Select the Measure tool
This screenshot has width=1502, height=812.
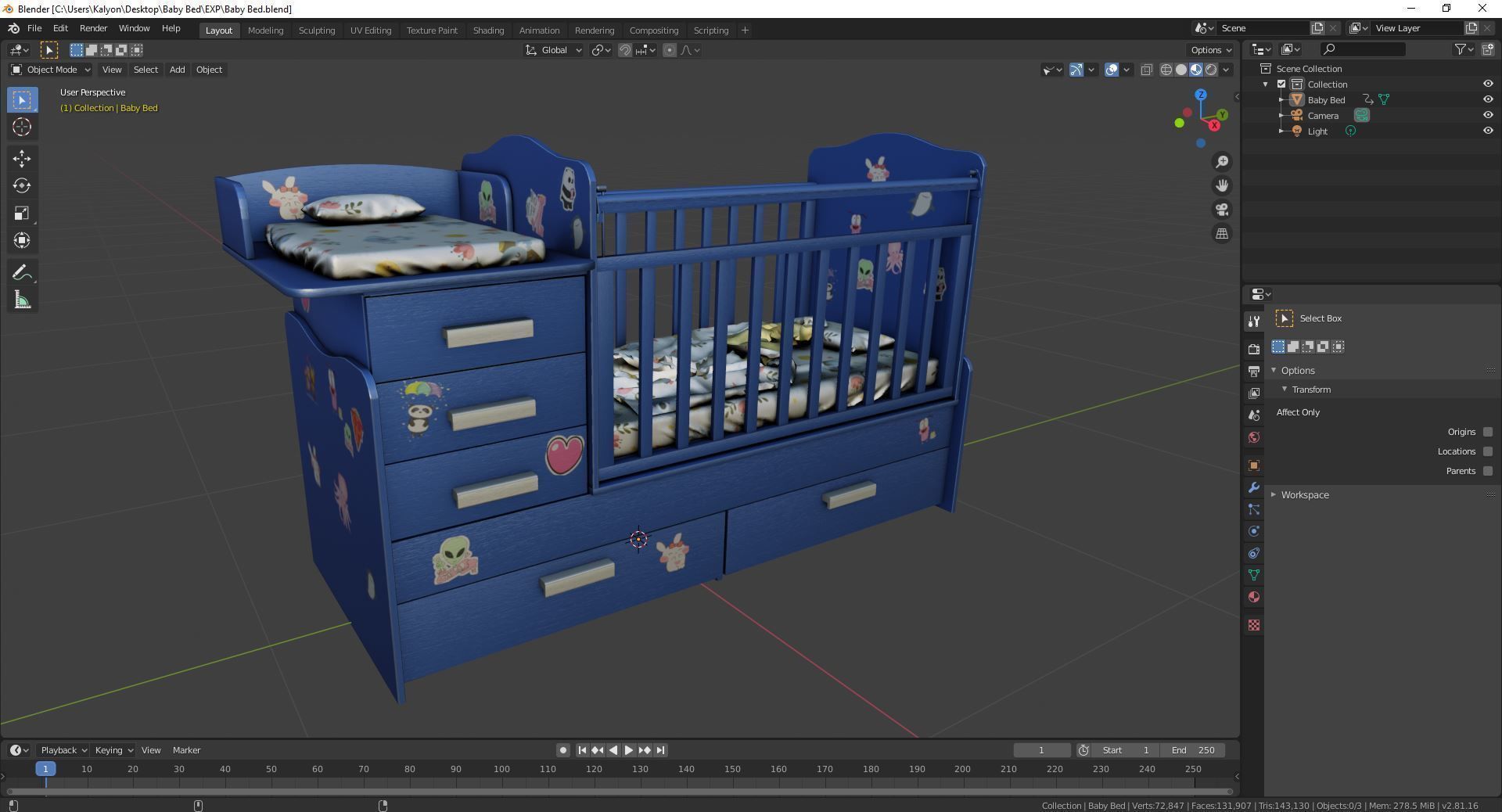pyautogui.click(x=22, y=300)
